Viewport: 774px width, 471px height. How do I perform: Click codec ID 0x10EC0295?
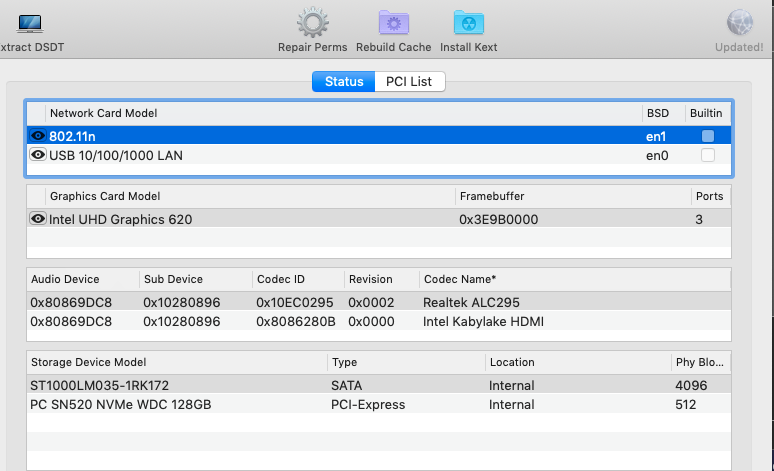pyautogui.click(x=295, y=302)
